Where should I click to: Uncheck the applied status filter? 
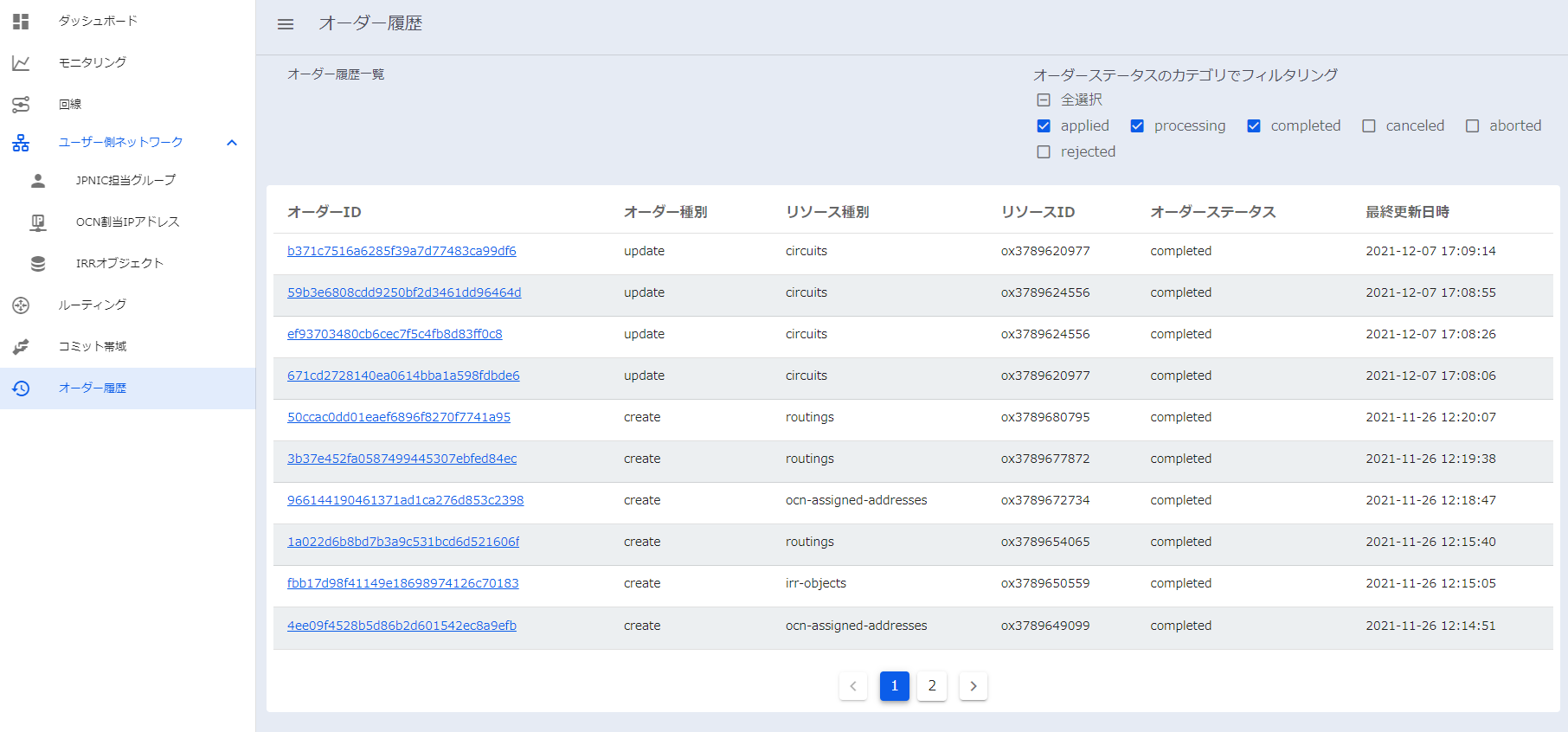(x=1044, y=126)
